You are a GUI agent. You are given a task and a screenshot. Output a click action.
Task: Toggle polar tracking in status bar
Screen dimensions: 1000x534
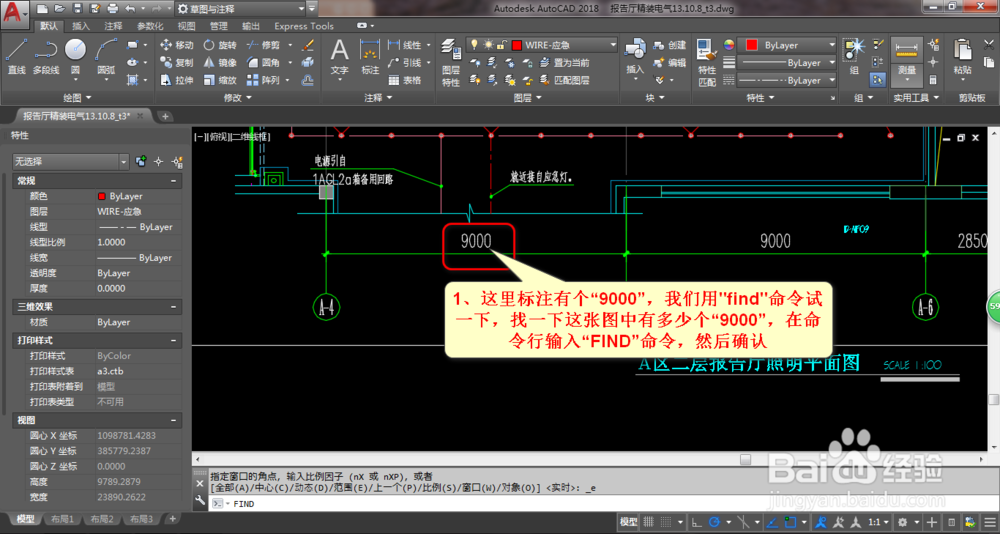pyautogui.click(x=714, y=522)
